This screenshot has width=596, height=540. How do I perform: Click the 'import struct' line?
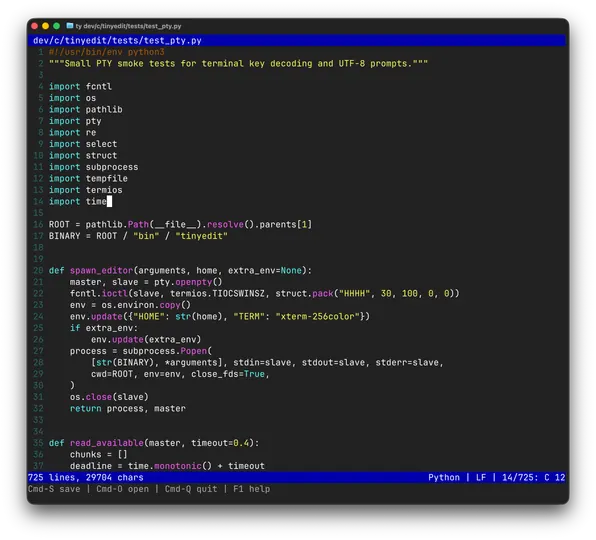[x=83, y=155]
